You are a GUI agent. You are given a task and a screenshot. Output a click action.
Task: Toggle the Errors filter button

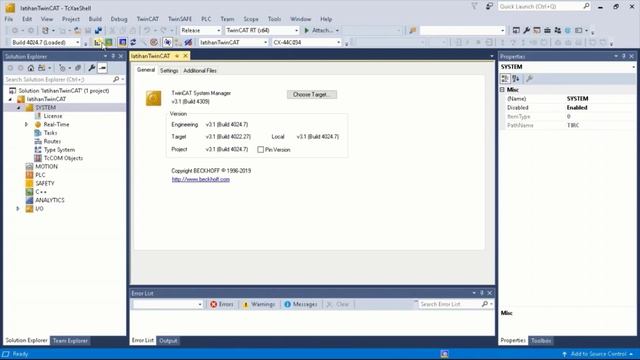tap(222, 304)
